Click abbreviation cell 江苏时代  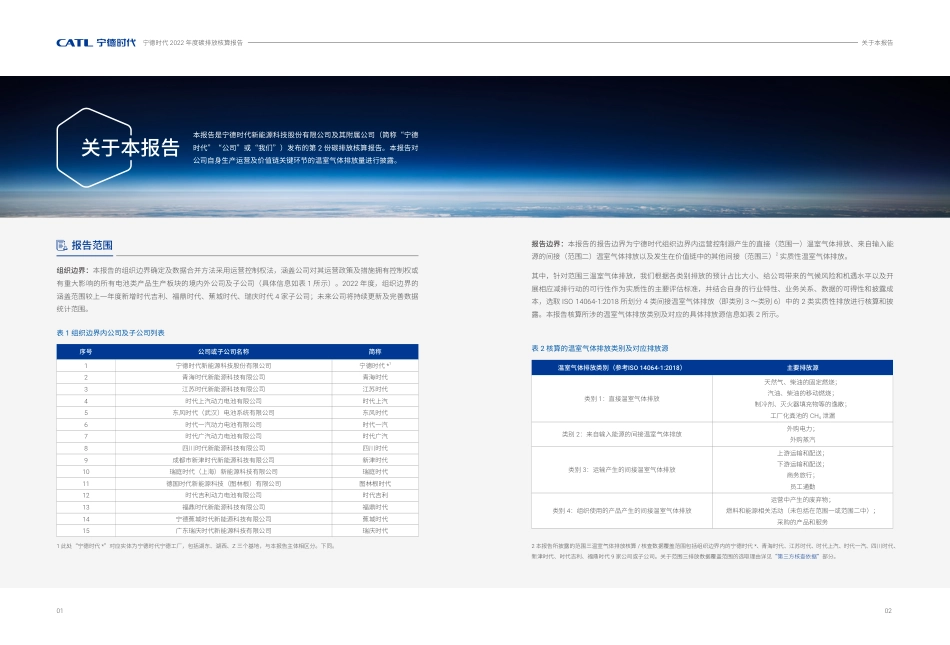(x=375, y=389)
